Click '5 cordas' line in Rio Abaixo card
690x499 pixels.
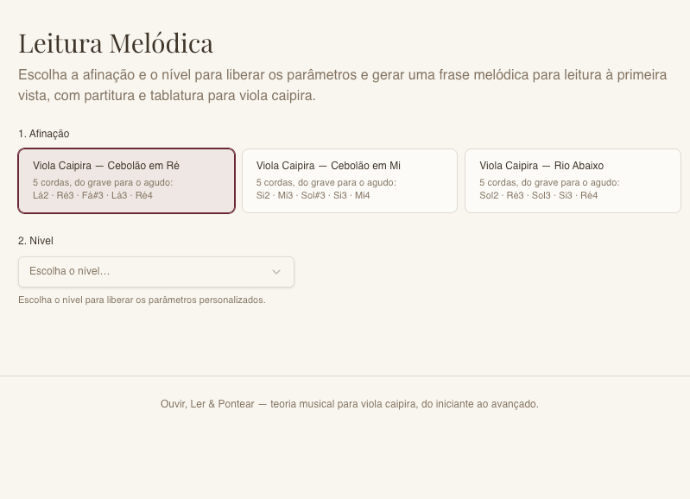coord(549,183)
